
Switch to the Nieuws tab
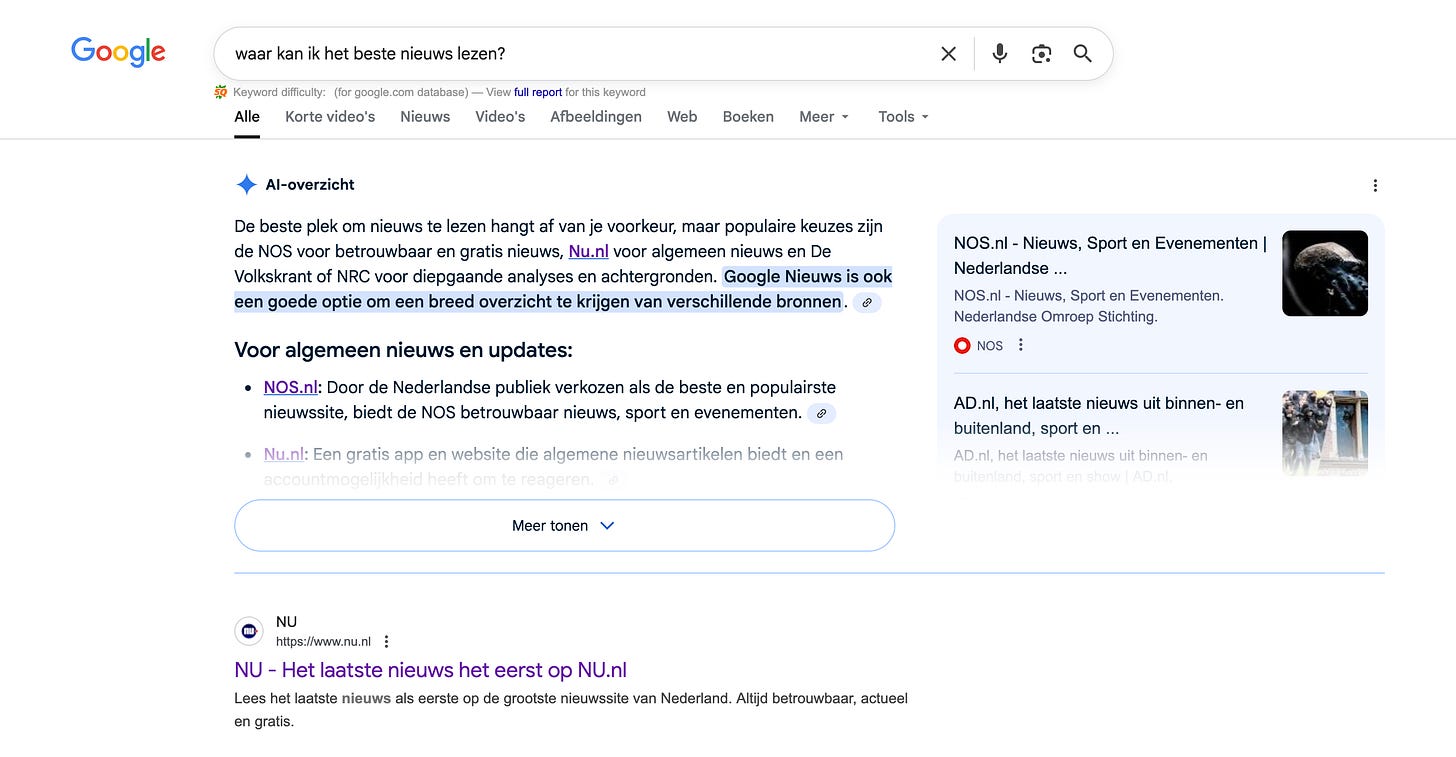425,116
